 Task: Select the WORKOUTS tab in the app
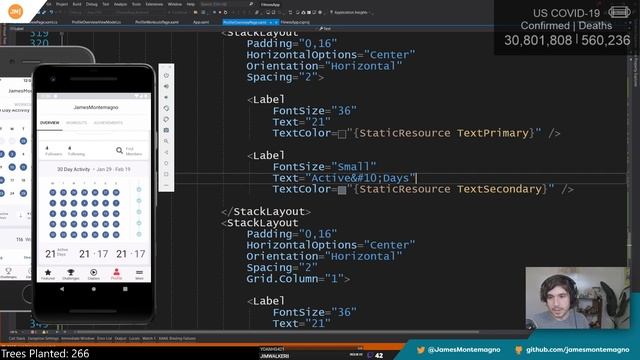76,123
